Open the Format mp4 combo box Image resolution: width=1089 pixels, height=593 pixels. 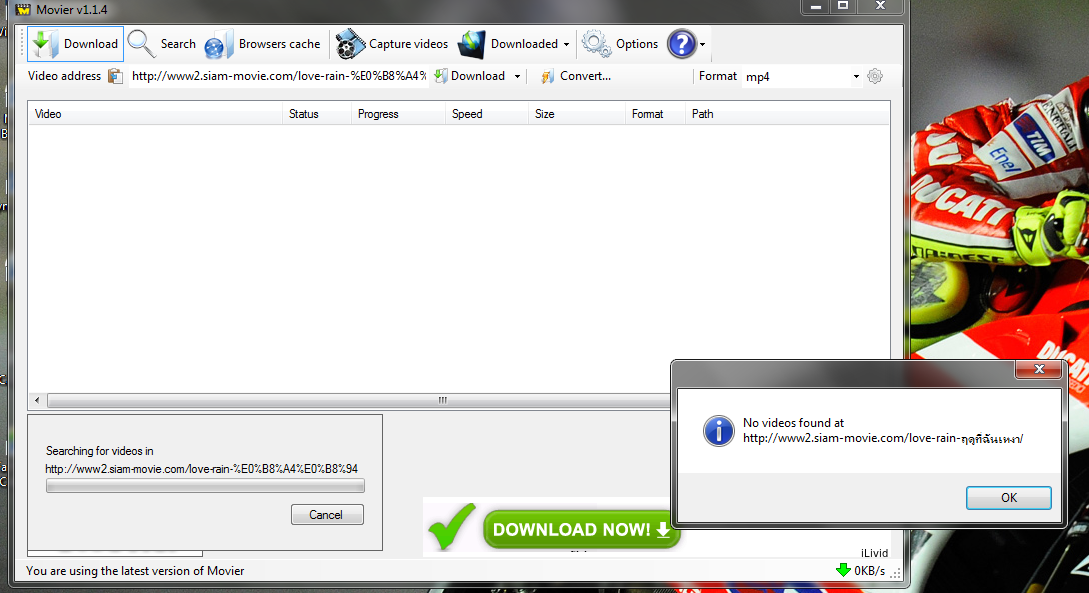802,76
